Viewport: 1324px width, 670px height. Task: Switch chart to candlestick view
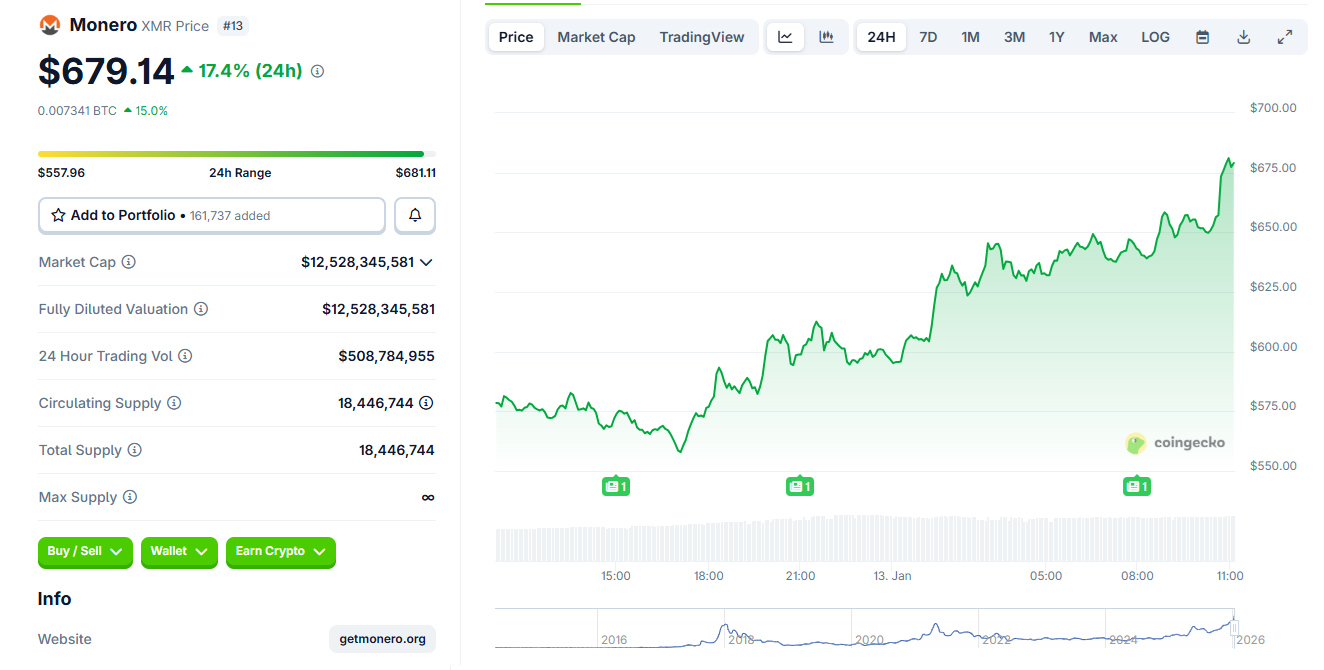point(827,36)
